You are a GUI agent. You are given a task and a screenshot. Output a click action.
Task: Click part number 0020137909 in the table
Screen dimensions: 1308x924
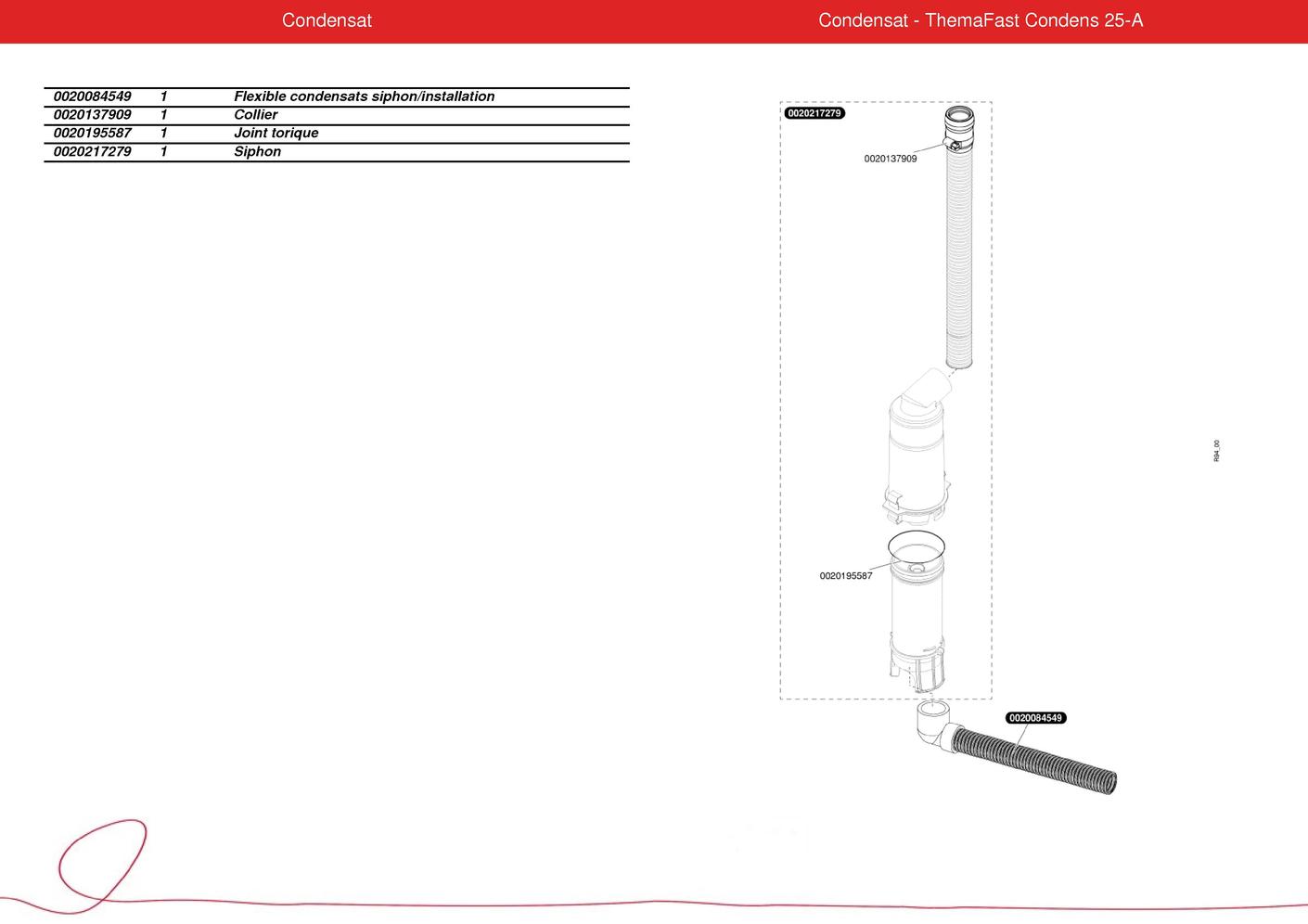tap(93, 115)
